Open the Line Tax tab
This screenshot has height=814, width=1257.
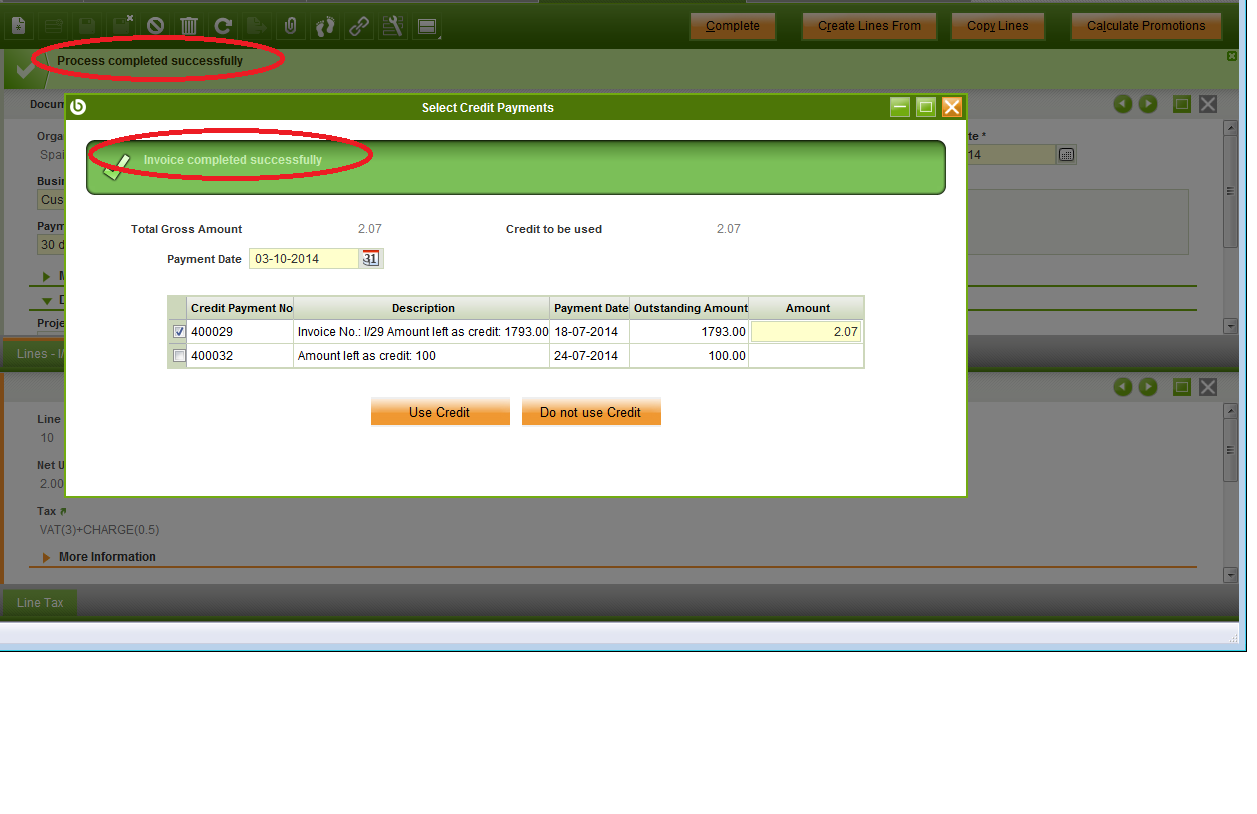pyautogui.click(x=40, y=603)
